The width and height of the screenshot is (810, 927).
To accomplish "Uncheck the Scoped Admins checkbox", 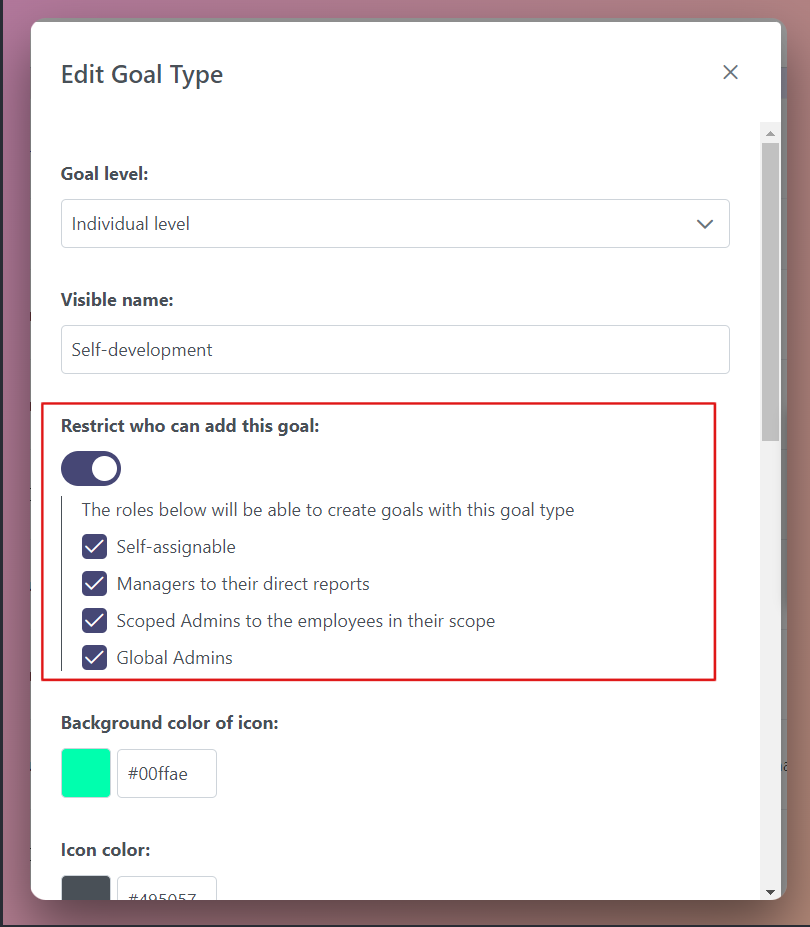I will [x=95, y=621].
